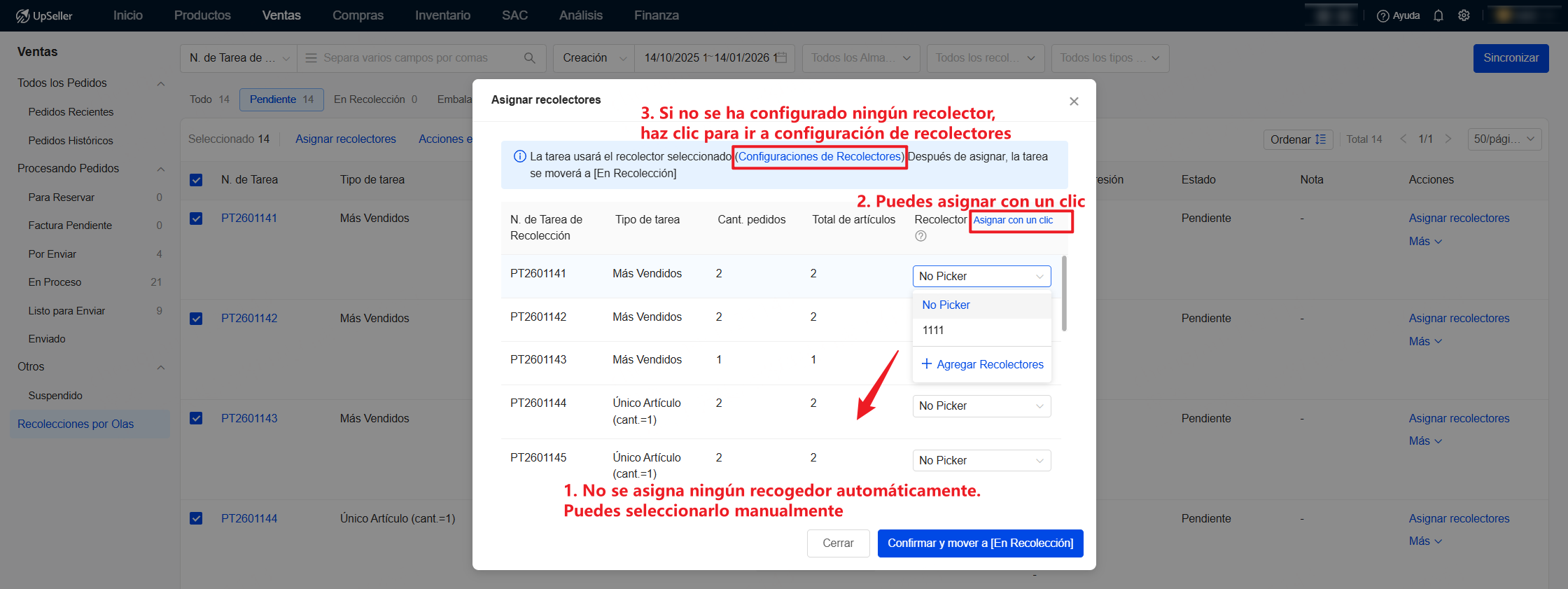Close the Asignar recolectores dialog
The height and width of the screenshot is (589, 1568).
click(1074, 102)
